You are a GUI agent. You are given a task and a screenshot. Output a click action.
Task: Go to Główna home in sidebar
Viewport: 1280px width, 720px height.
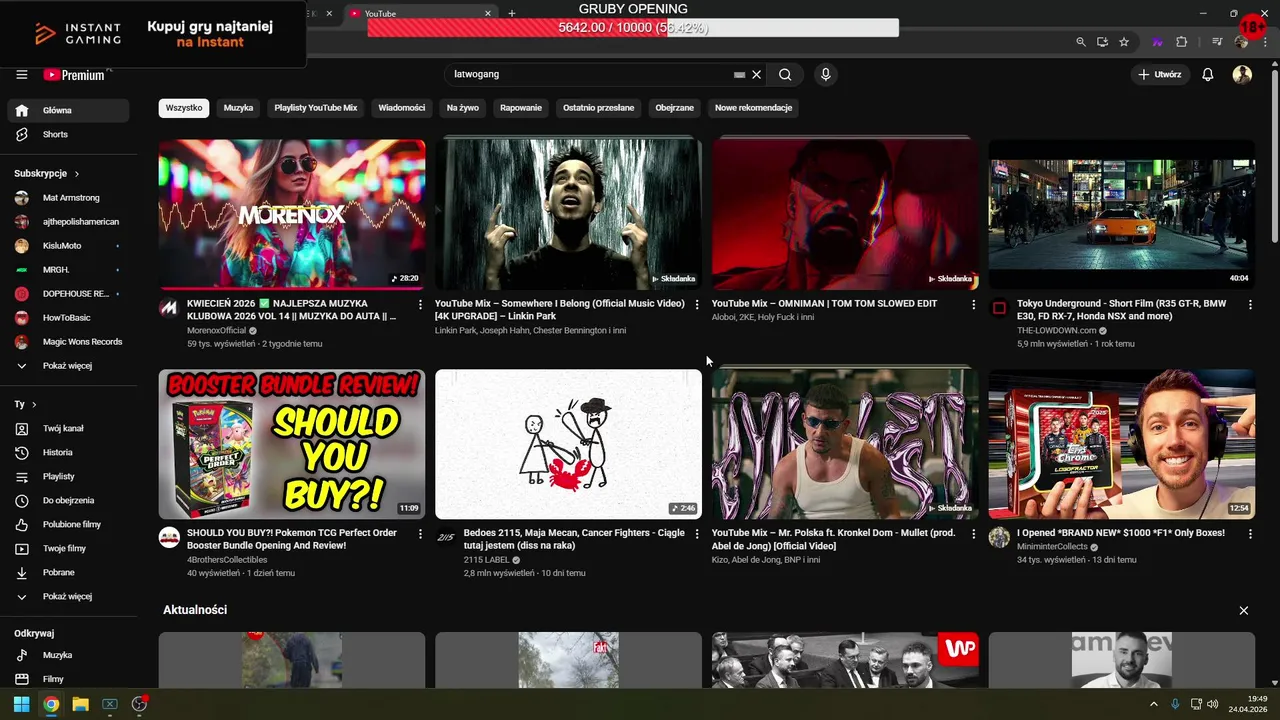[68, 110]
